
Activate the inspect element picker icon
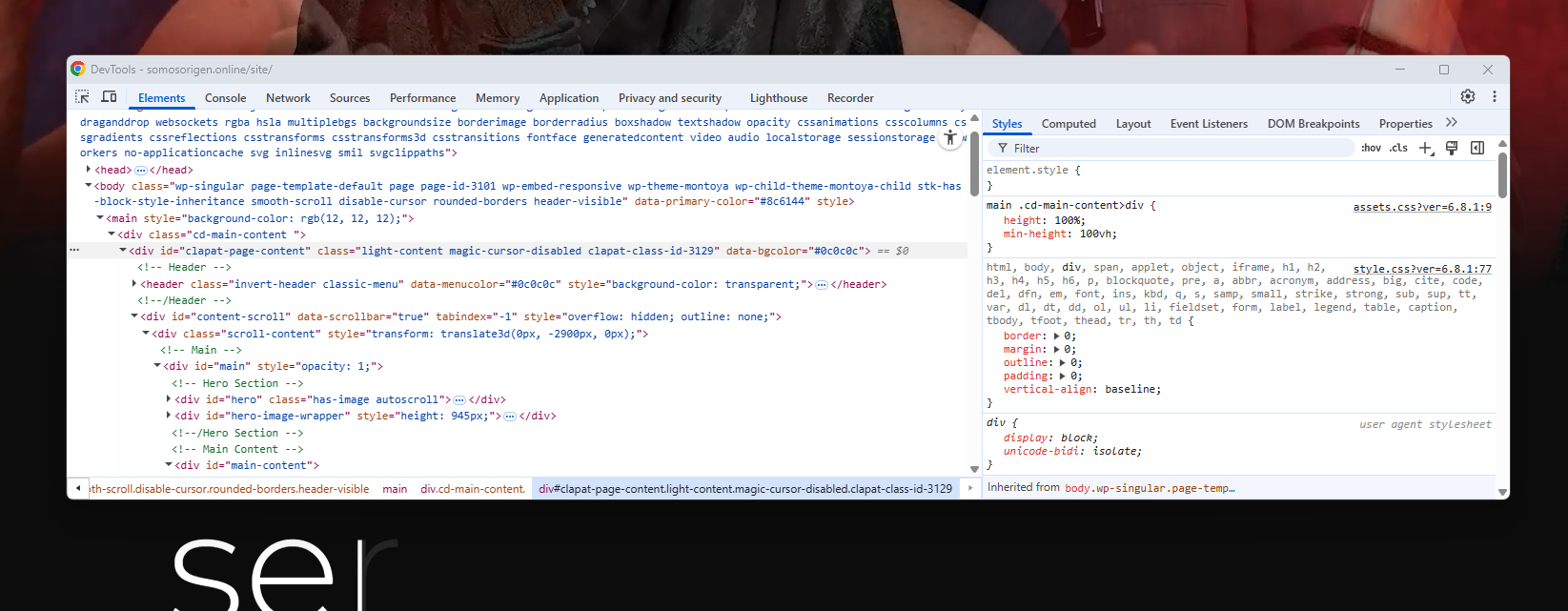pyautogui.click(x=82, y=97)
